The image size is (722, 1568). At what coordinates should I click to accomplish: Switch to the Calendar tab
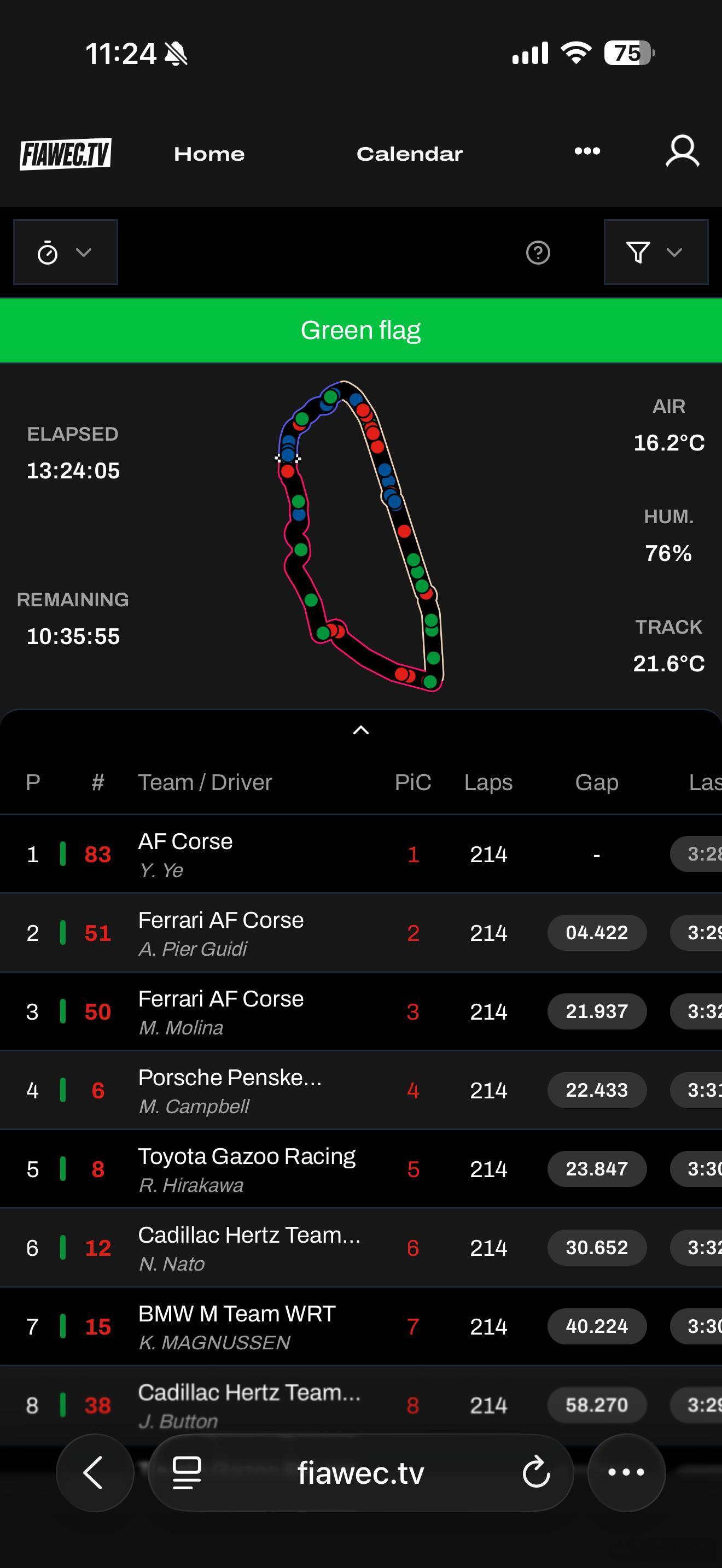[409, 154]
